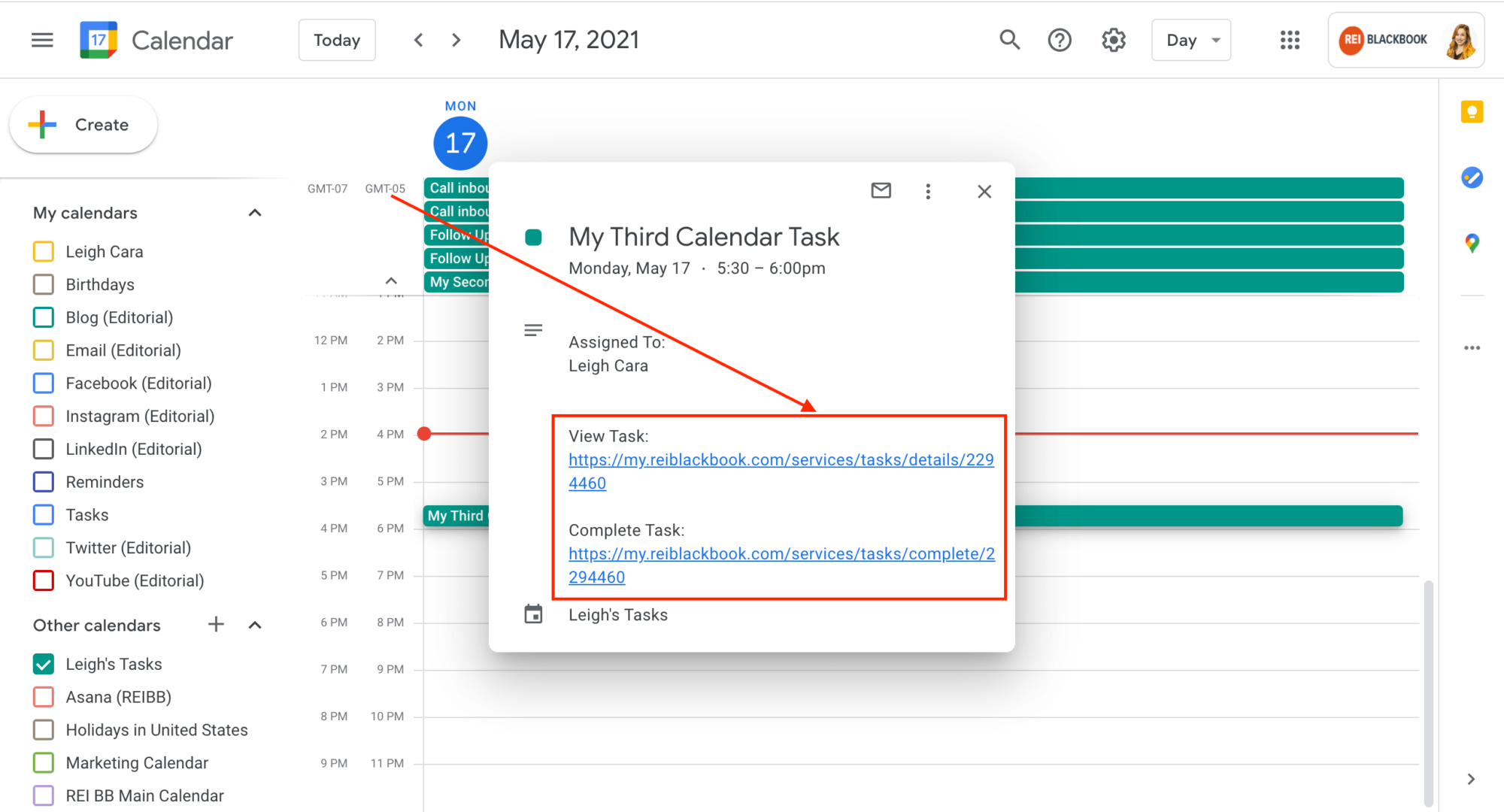
Task: Select the My Third event block
Action: (456, 516)
